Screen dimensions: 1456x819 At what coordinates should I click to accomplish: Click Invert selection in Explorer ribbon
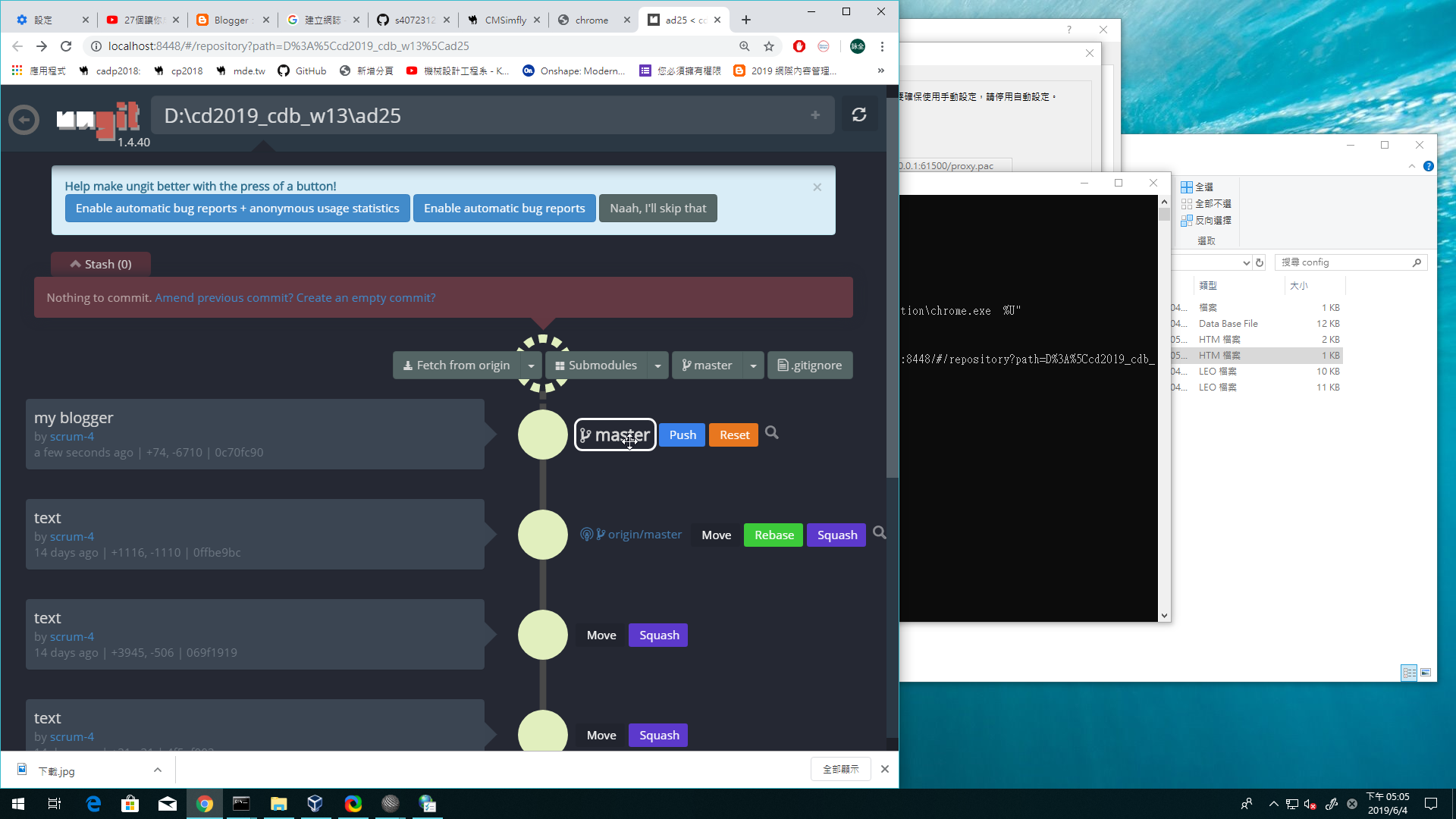point(1206,221)
